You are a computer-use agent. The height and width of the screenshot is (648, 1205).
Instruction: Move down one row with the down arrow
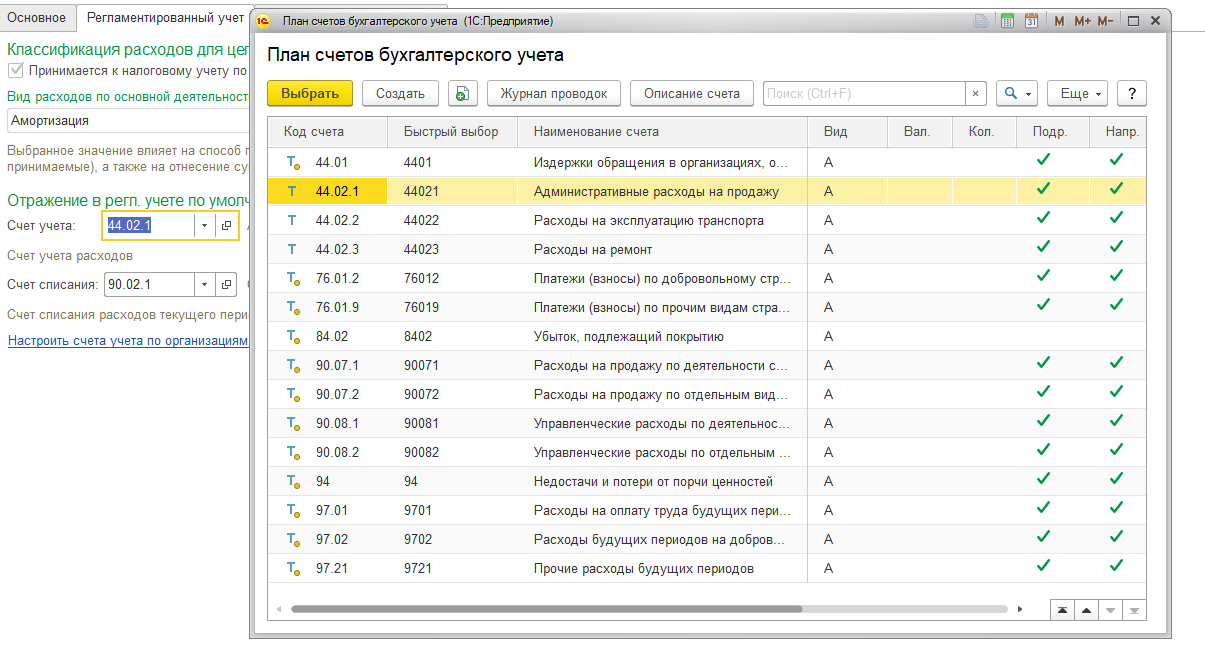tap(1110, 610)
